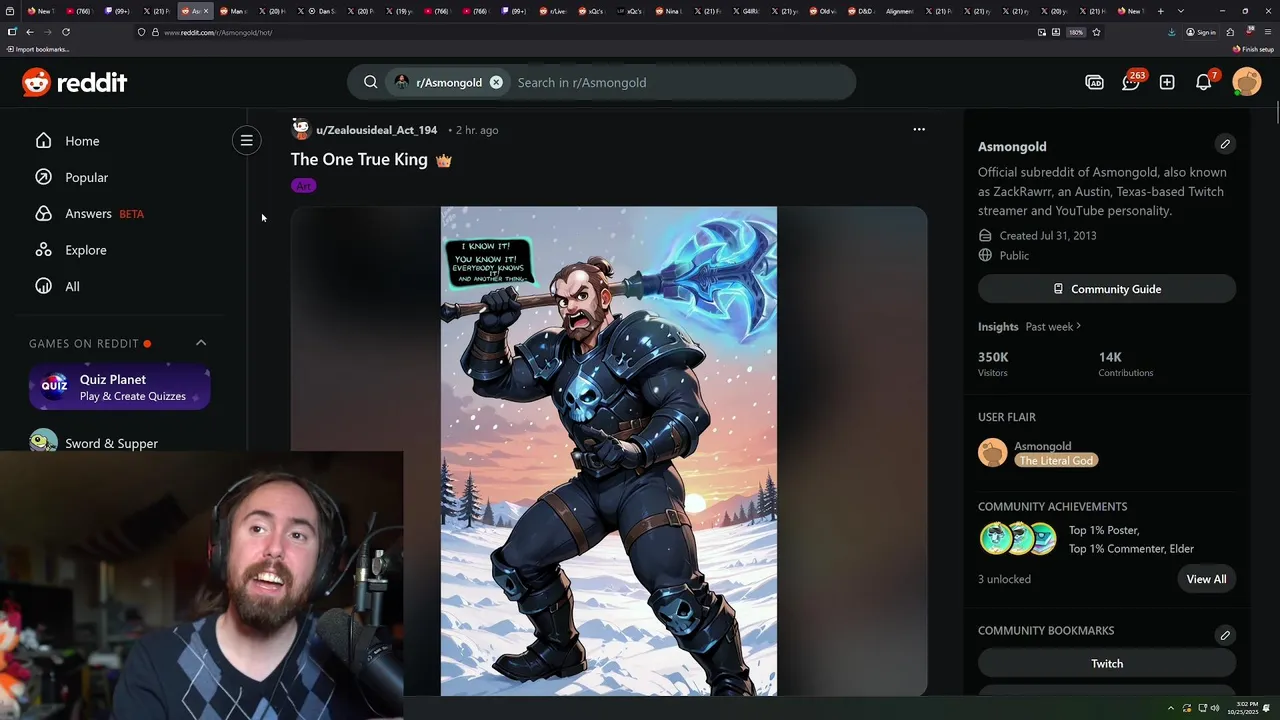Open the browser extensions puzzle icon

pyautogui.click(x=1230, y=32)
